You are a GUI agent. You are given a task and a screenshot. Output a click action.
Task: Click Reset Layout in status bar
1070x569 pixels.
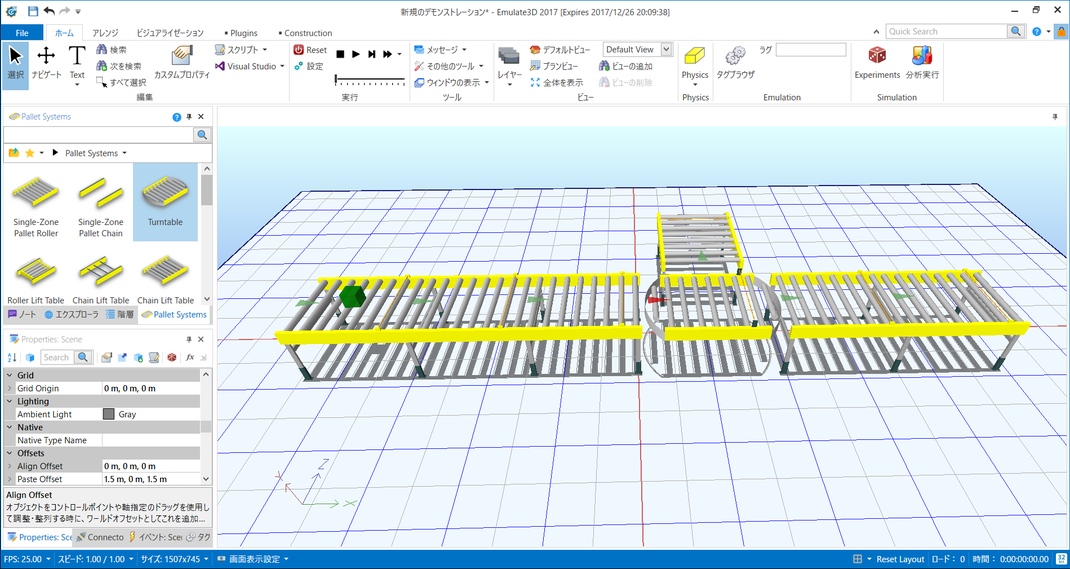[900, 559]
